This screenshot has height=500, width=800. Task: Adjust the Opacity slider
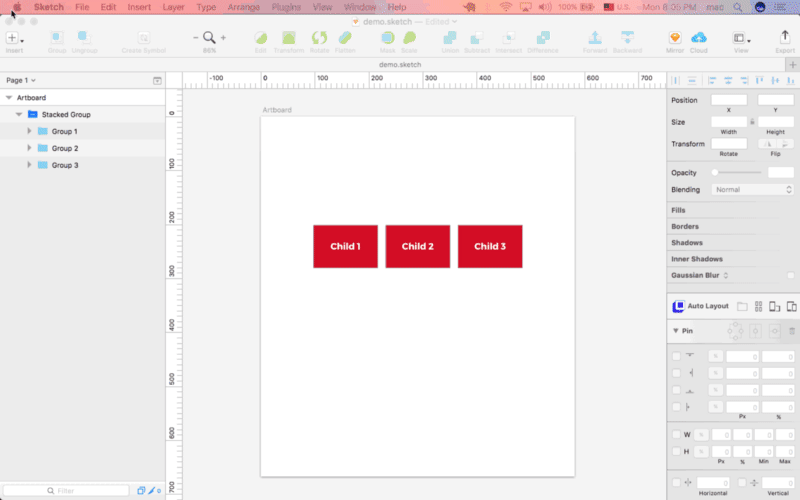click(737, 172)
